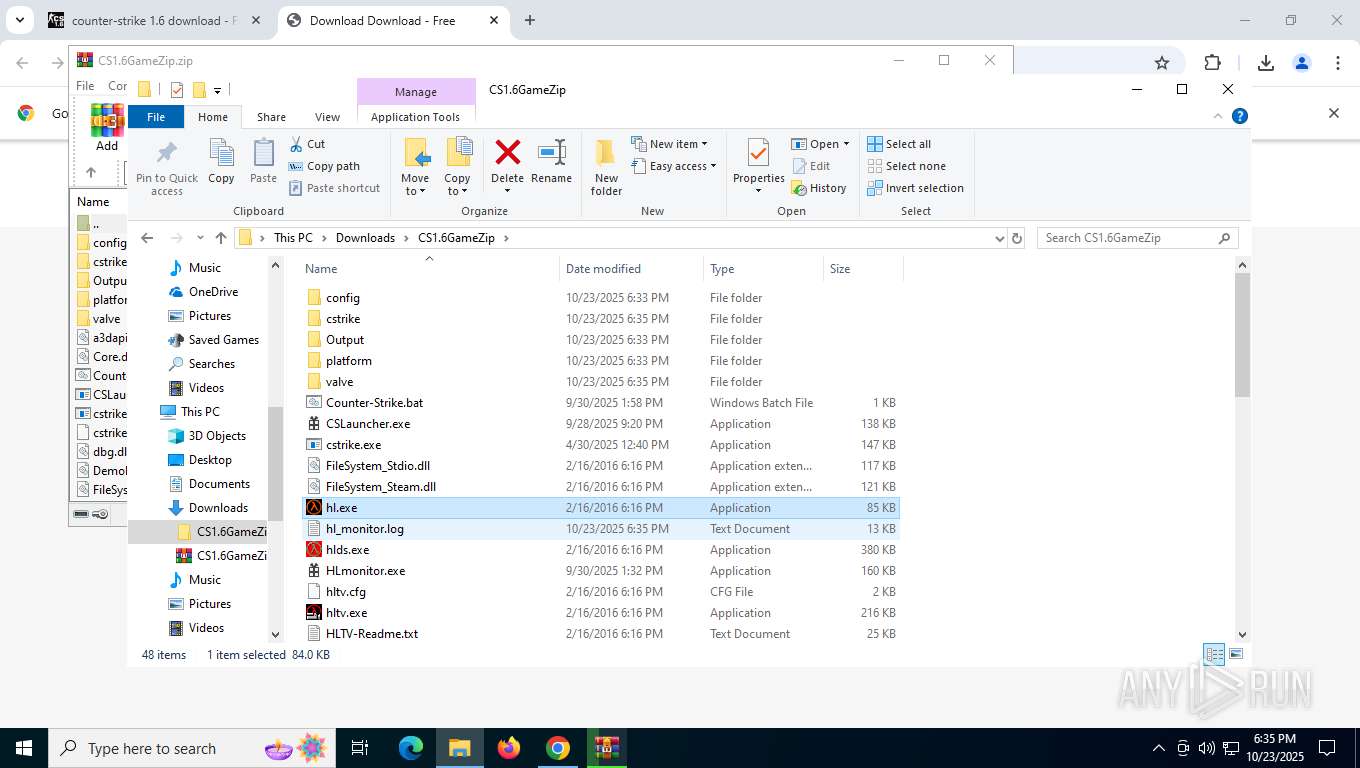Open the Copy to dropdown
The height and width of the screenshot is (768, 1360).
[457, 185]
